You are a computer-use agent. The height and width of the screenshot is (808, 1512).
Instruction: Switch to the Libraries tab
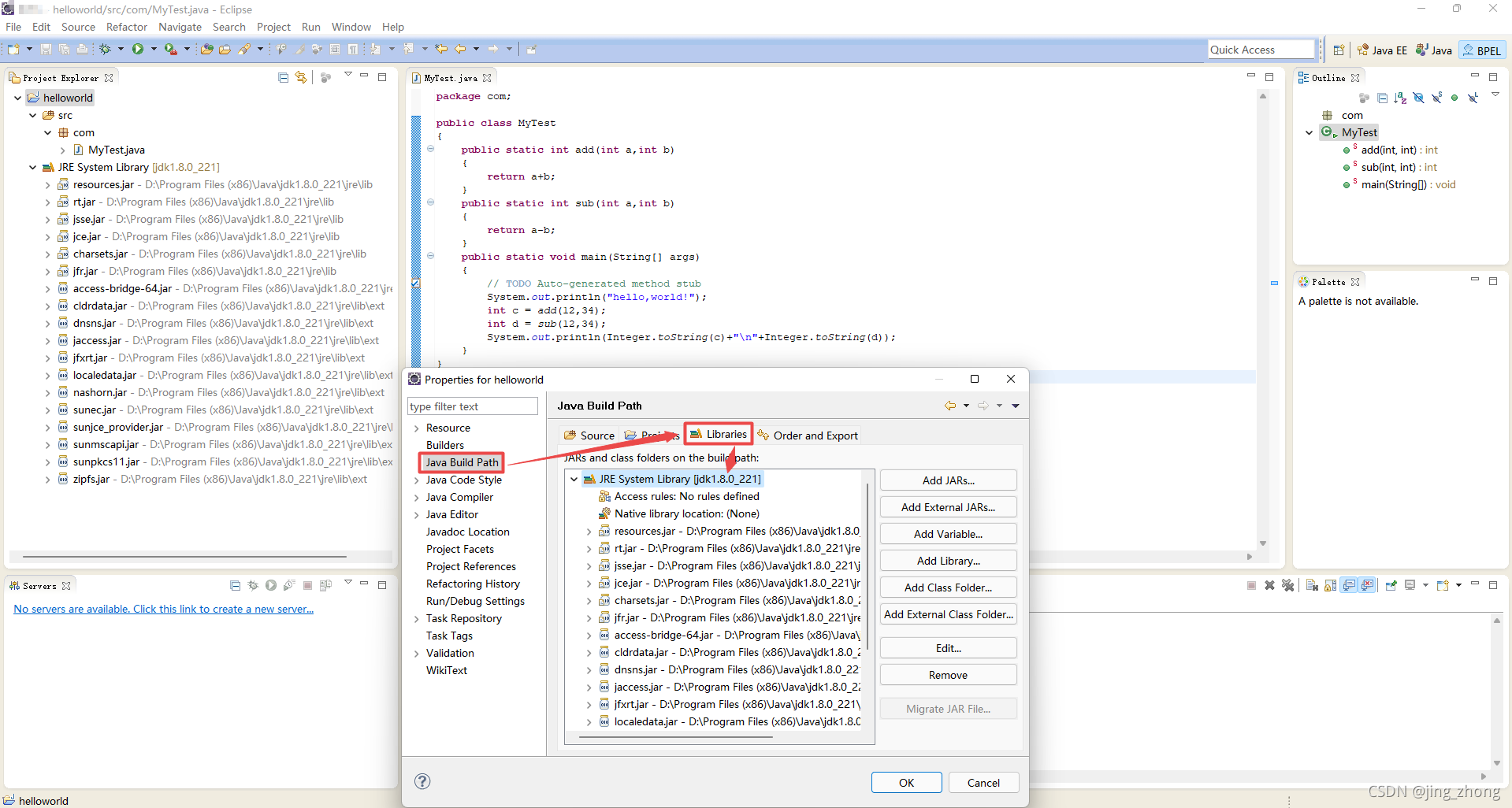[719, 434]
